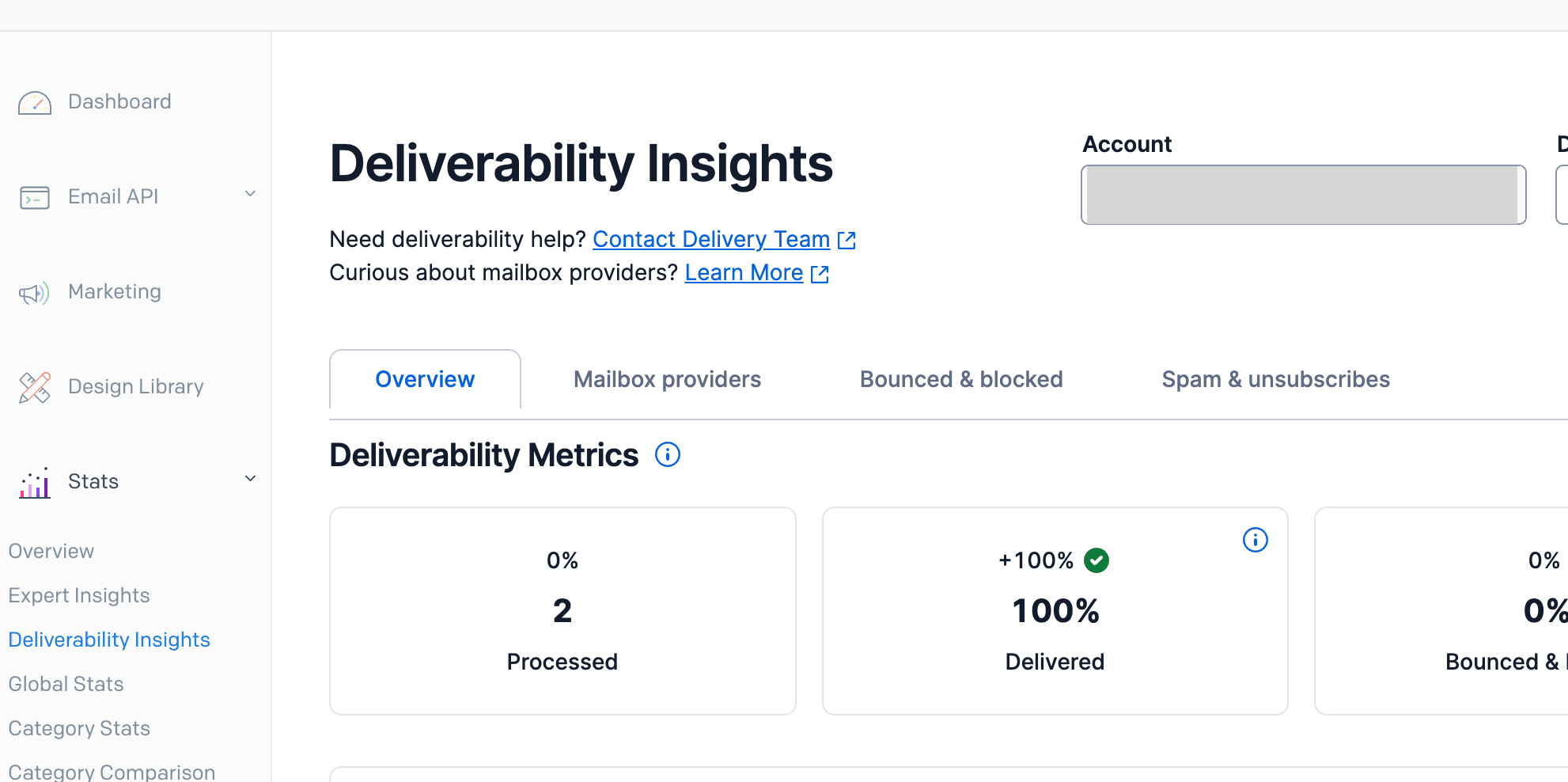Click the info icon beside Deliverability Metrics
This screenshot has width=1568, height=782.
(x=668, y=455)
